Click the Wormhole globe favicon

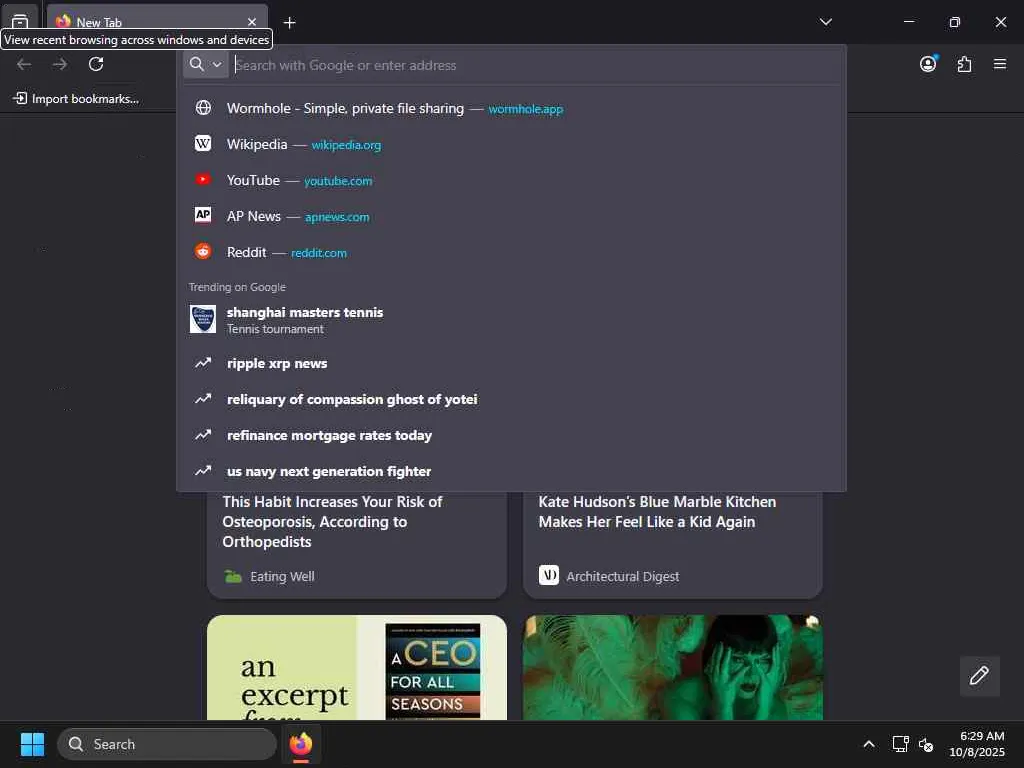click(203, 108)
